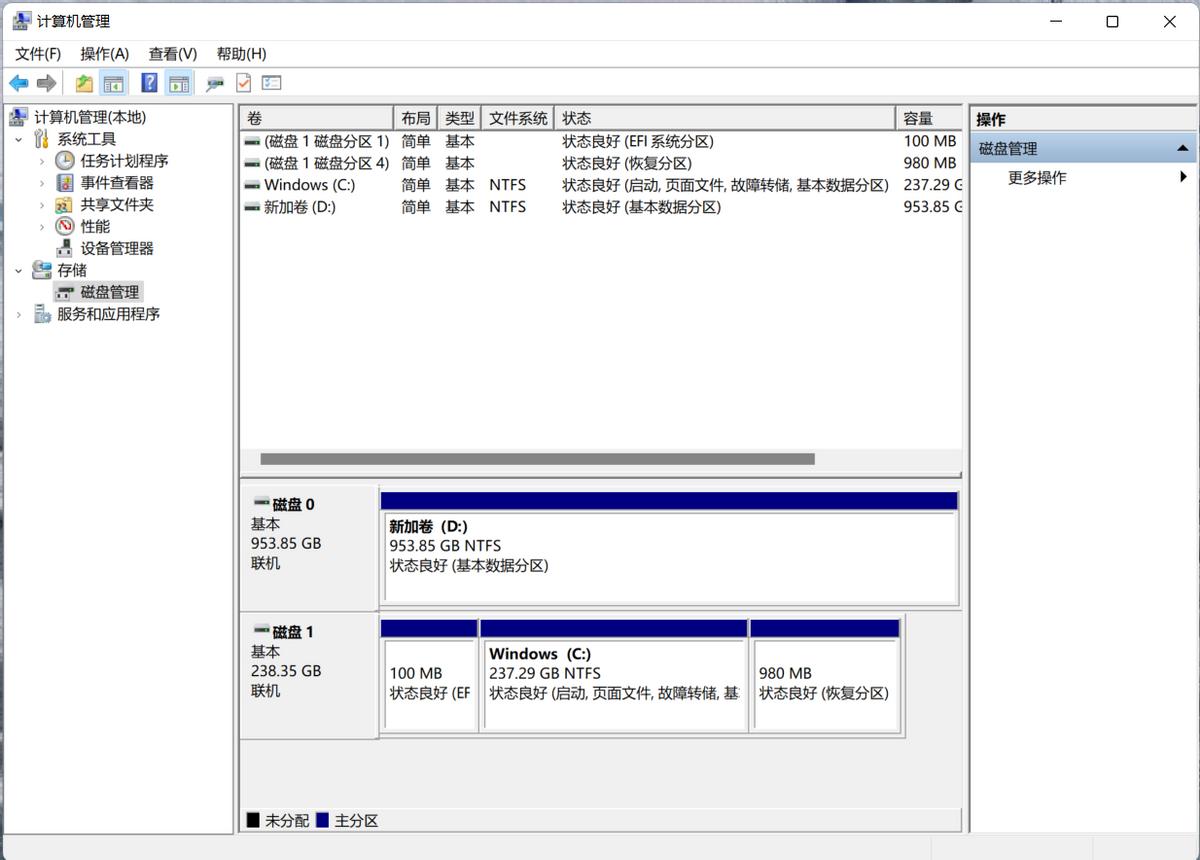Expand the 服务和应用程序 node
This screenshot has width=1200, height=860.
click(18, 314)
